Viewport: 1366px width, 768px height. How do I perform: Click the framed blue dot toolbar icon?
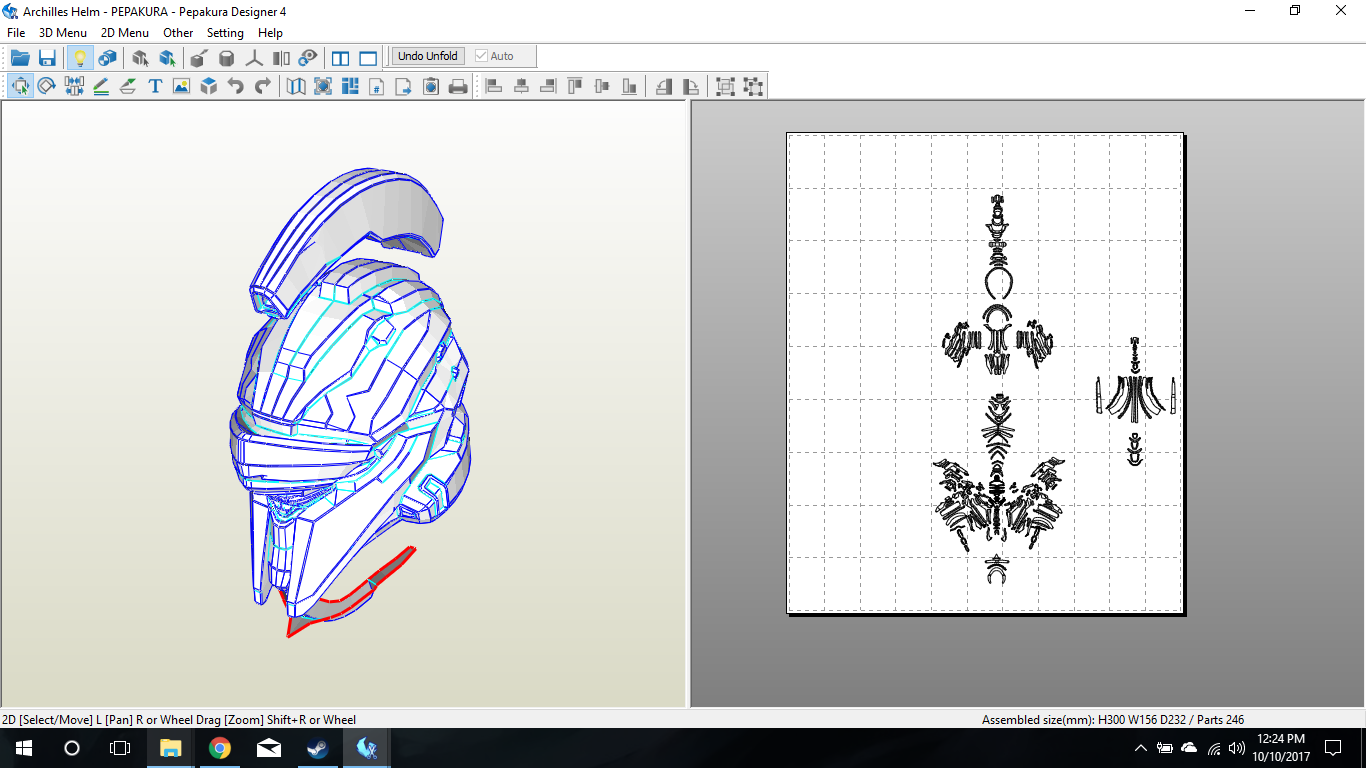click(x=323, y=86)
